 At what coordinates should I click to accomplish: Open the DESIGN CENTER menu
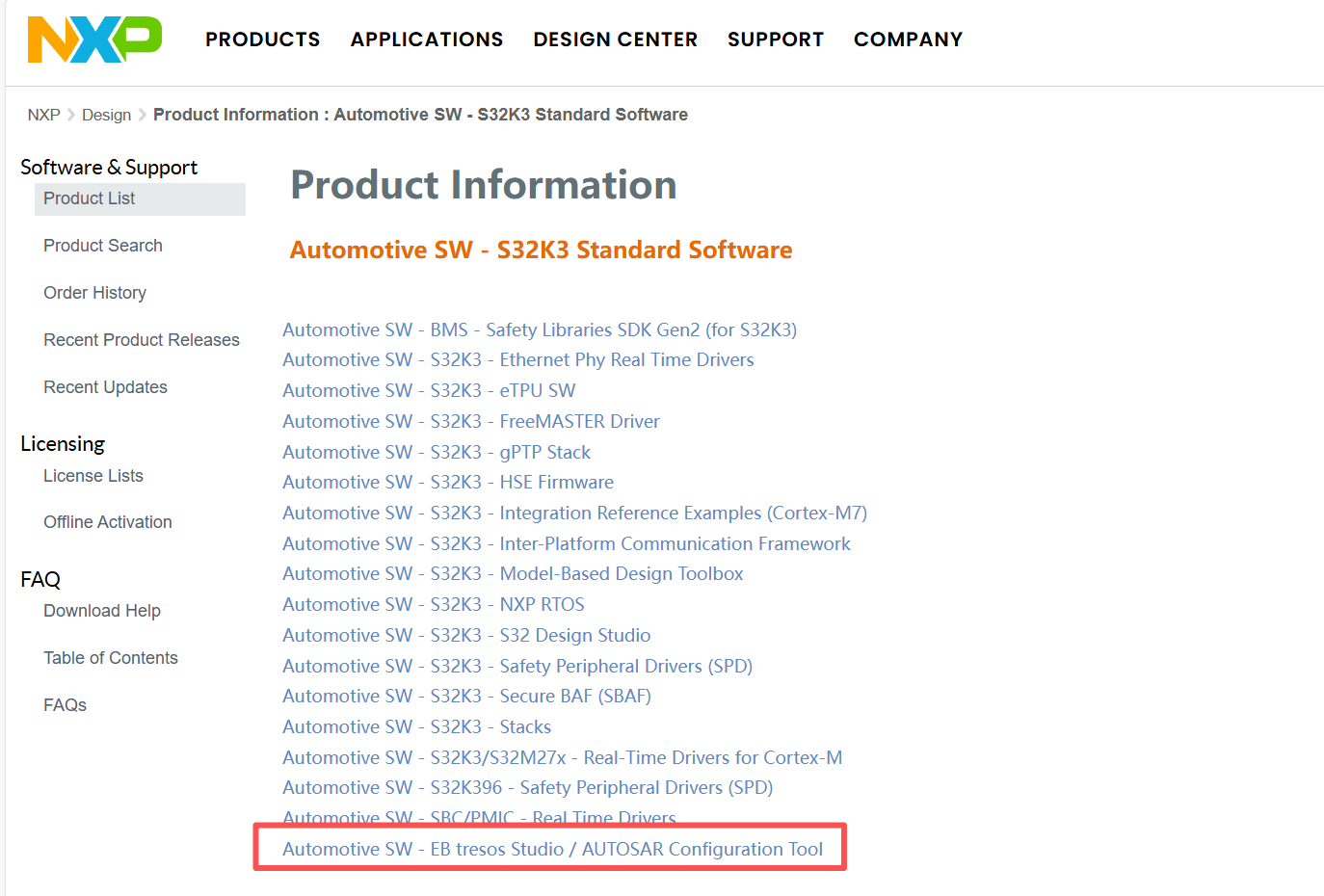[x=615, y=40]
